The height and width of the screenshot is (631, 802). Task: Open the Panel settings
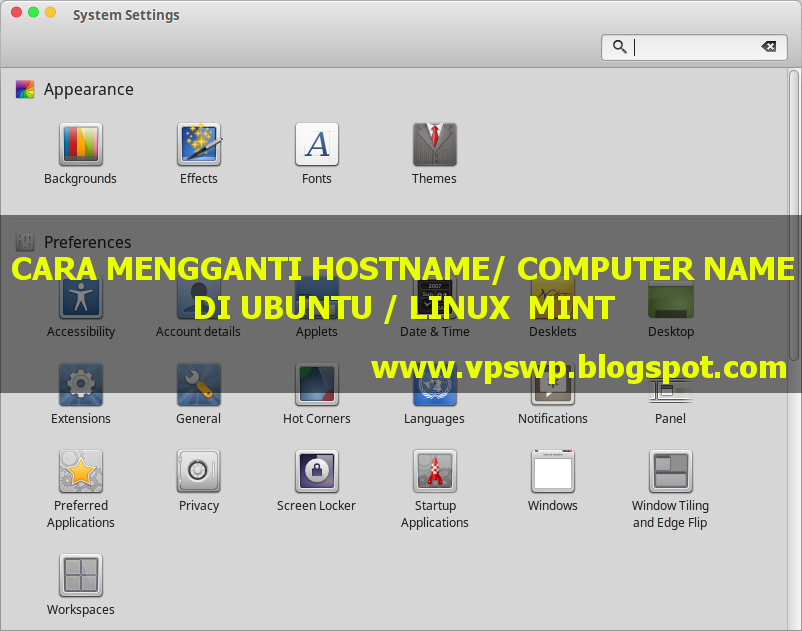(670, 391)
